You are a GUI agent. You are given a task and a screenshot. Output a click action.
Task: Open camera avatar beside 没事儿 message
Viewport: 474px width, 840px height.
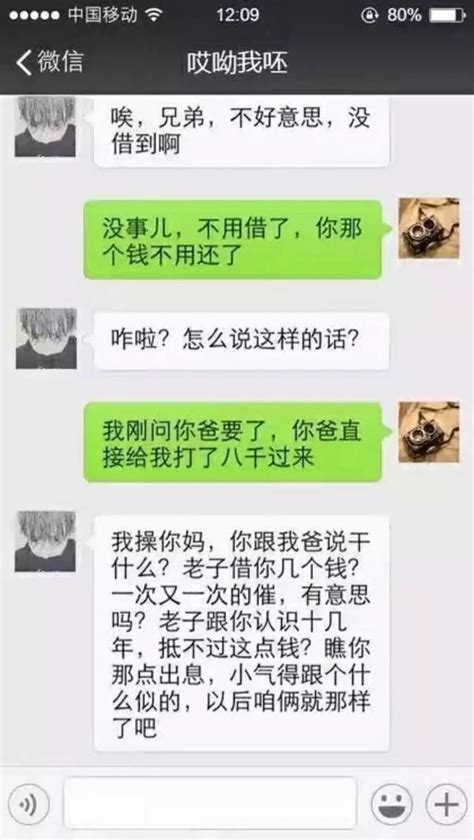428,228
